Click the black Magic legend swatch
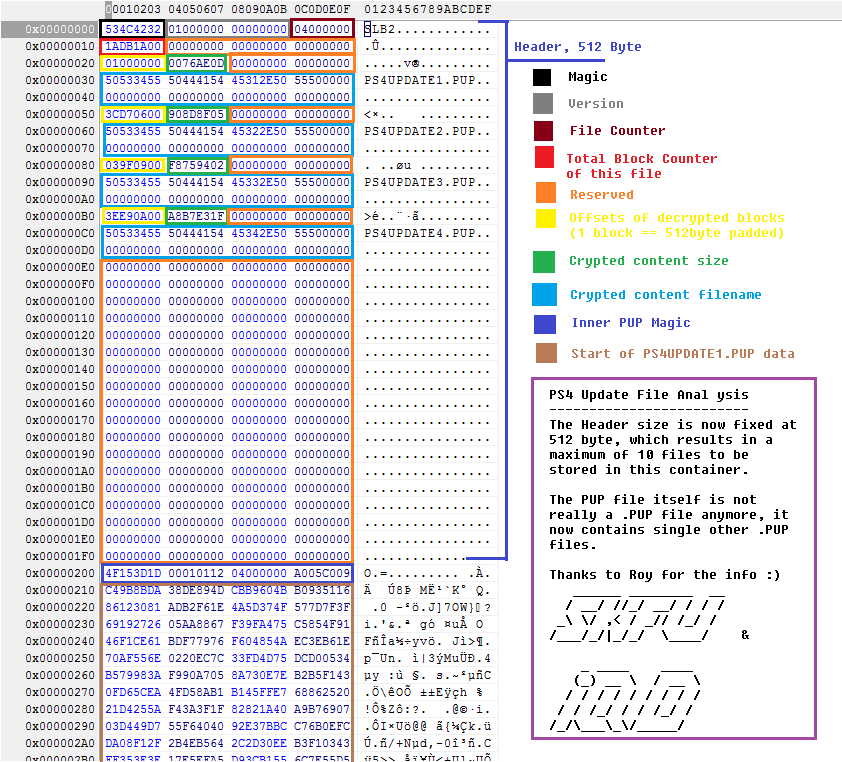 542,77
